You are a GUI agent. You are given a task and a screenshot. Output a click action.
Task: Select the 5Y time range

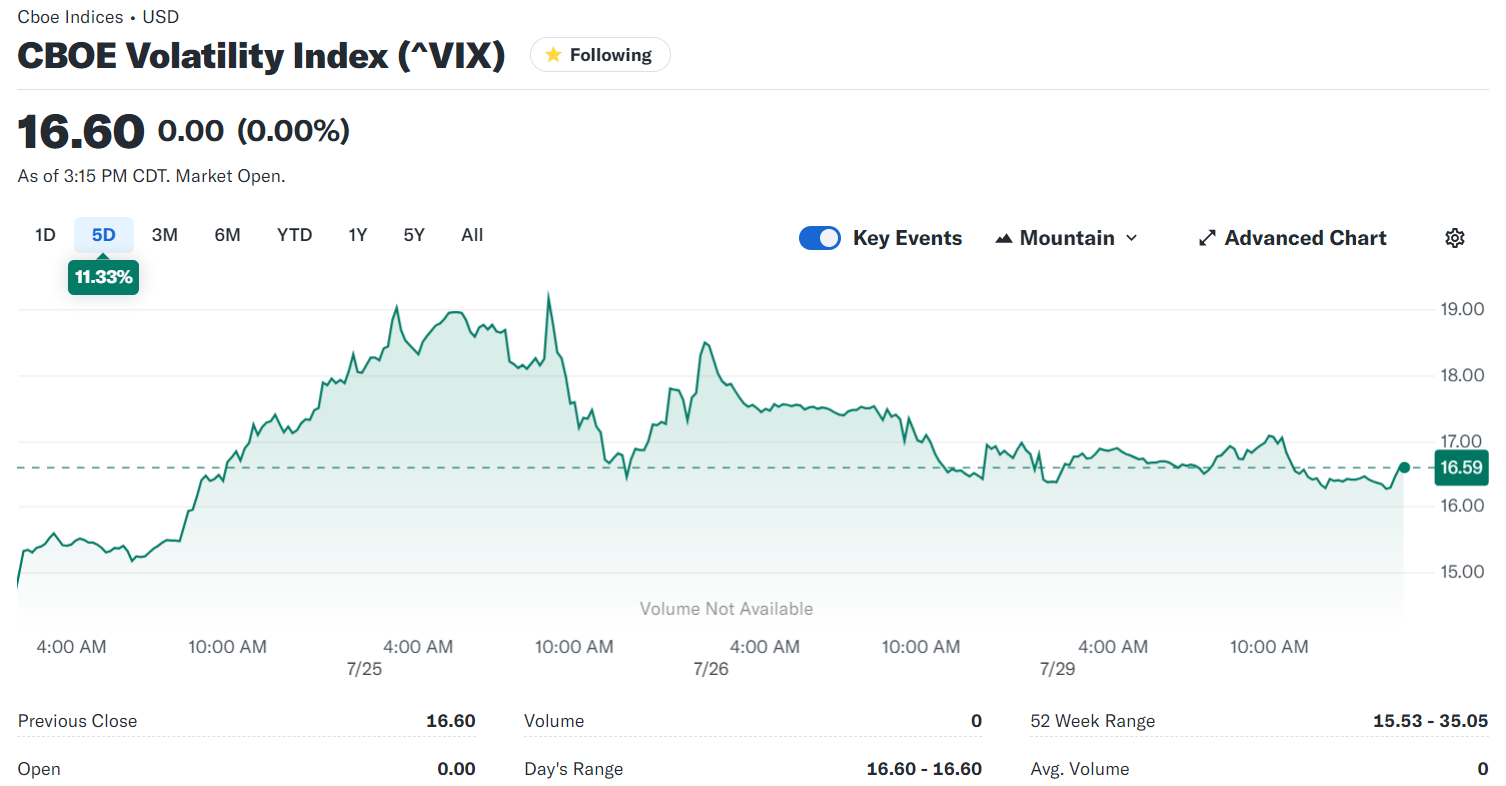(x=414, y=235)
